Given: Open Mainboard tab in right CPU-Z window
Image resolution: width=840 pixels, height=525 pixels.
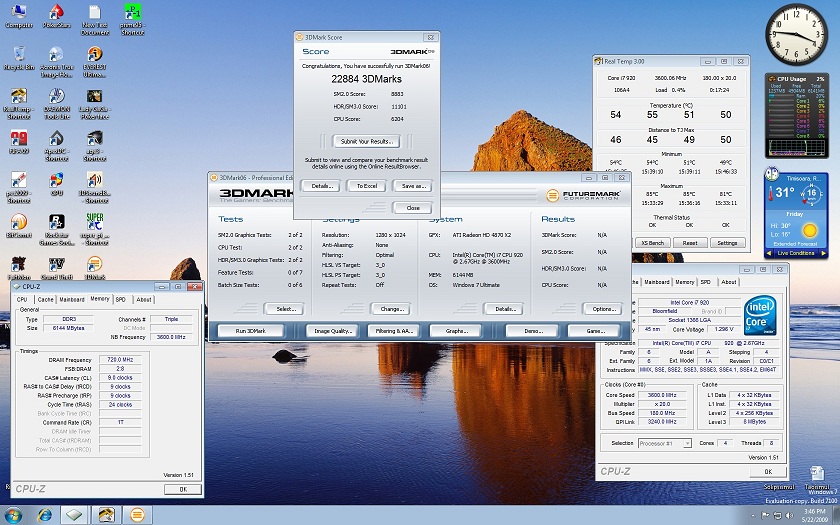Looking at the screenshot, I should (x=656, y=282).
